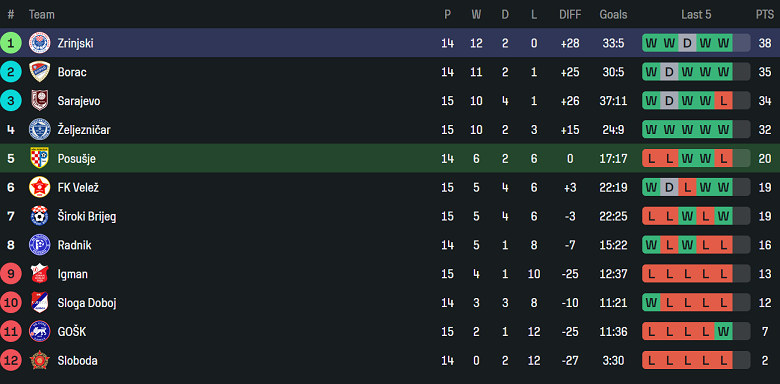Viewport: 780px width, 384px height.
Task: Click the green position 1 badge
Action: (x=10, y=43)
